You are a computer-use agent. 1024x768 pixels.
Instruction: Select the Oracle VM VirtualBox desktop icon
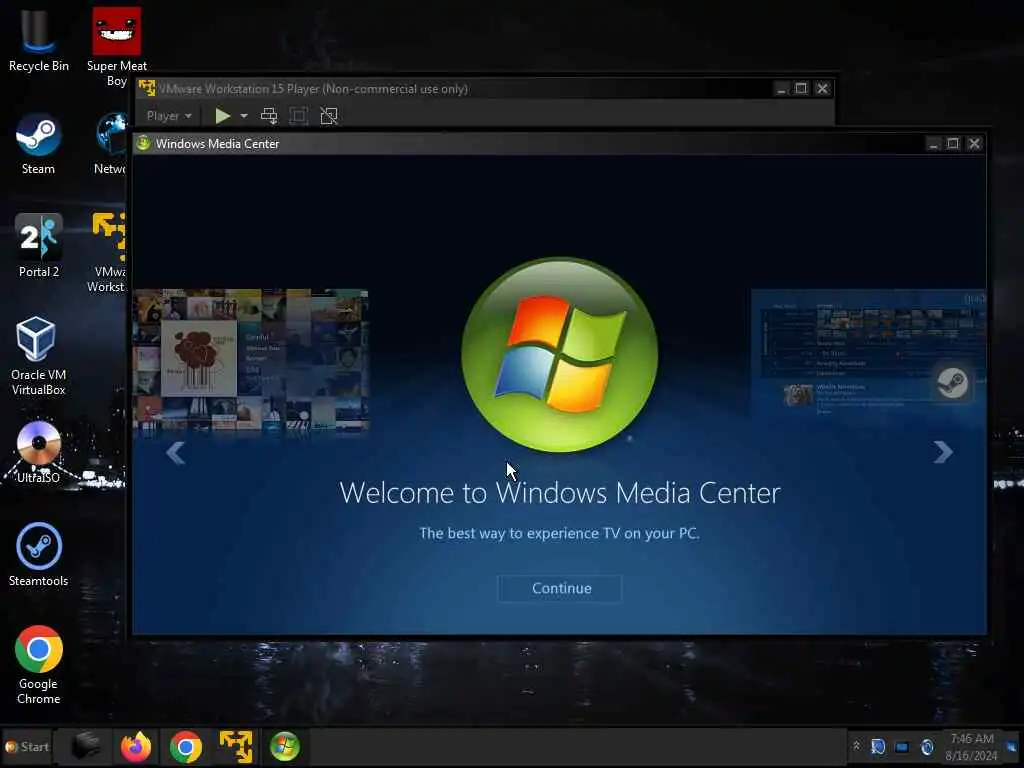coord(39,356)
